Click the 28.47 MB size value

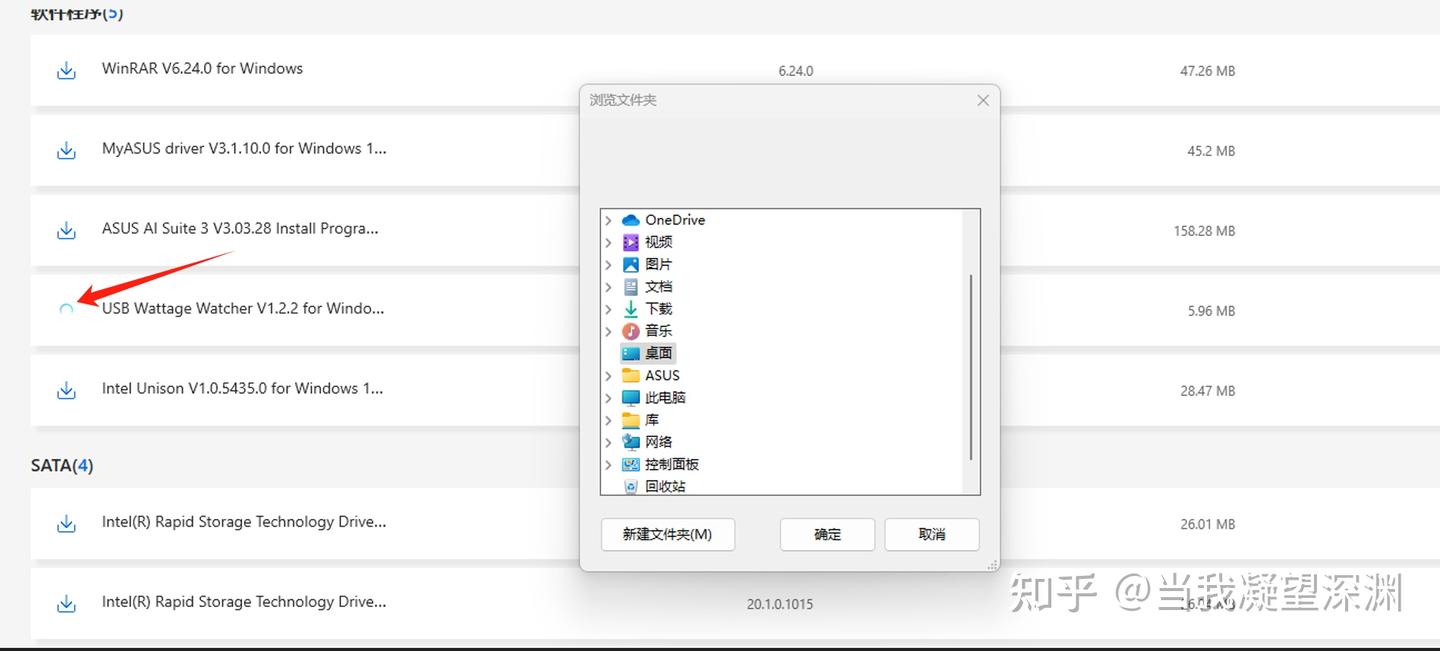[x=1207, y=391]
